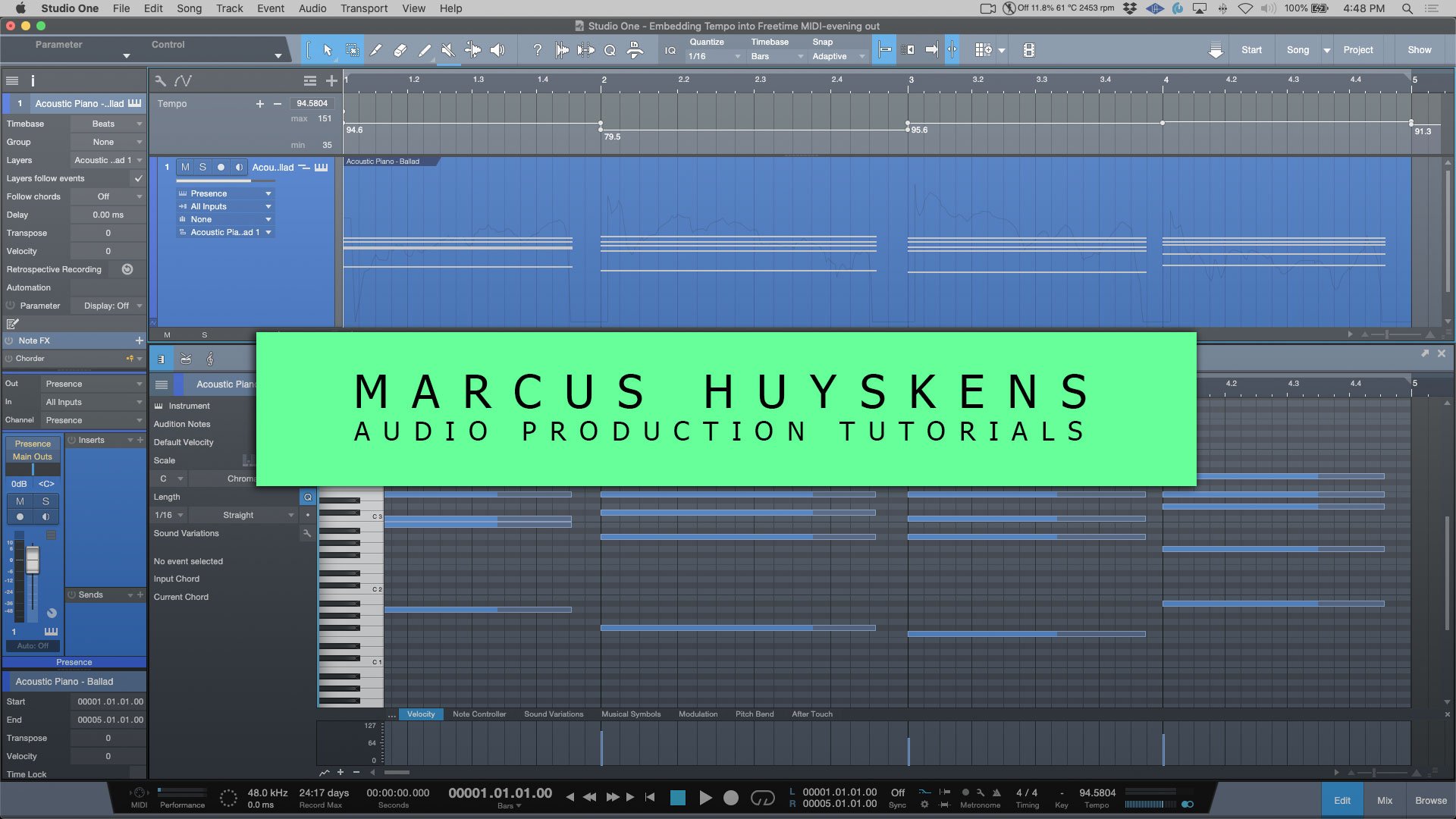Click the Project button
This screenshot has width=1456, height=819.
[1357, 50]
